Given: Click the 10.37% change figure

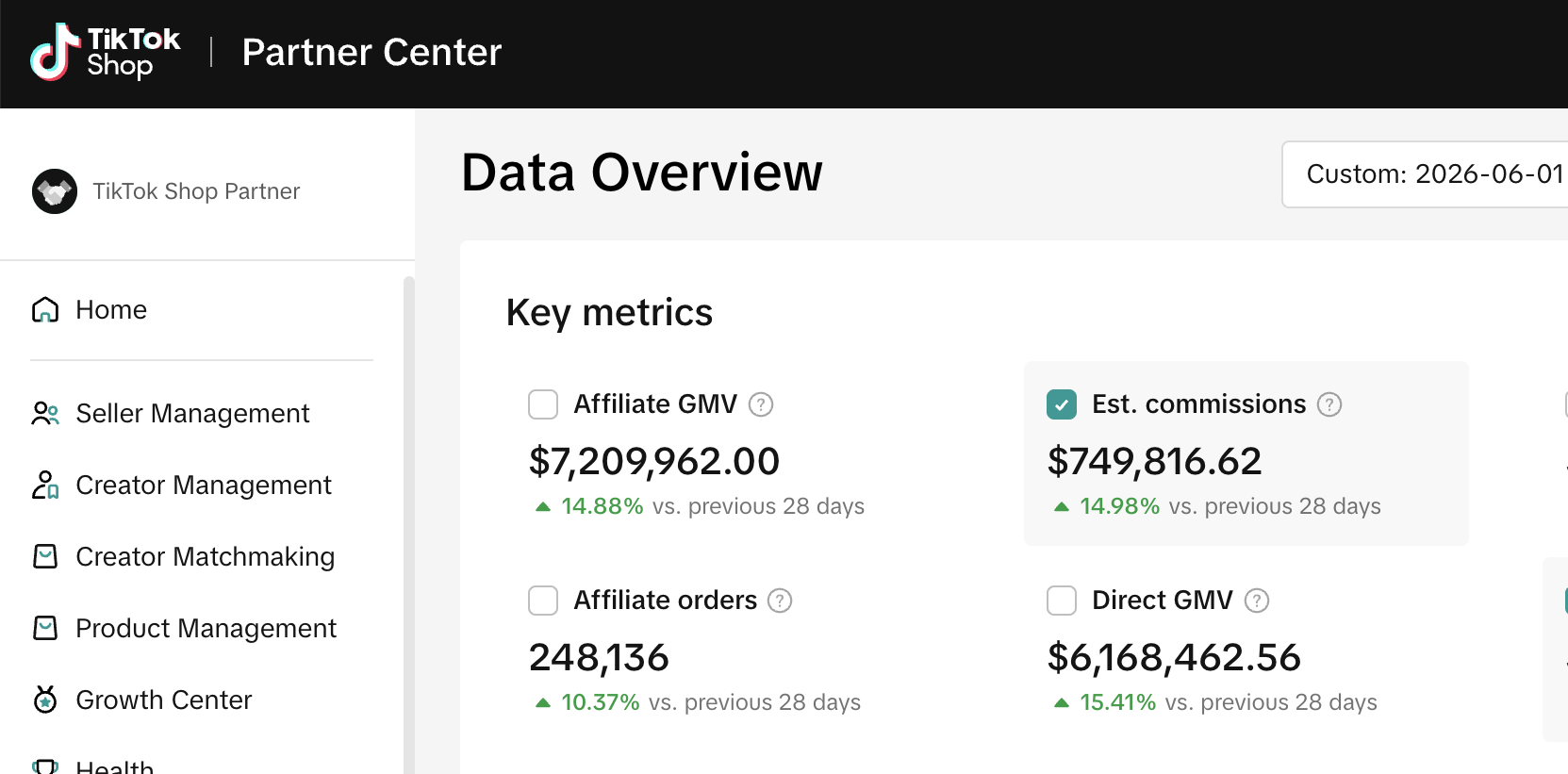Looking at the screenshot, I should coord(601,702).
